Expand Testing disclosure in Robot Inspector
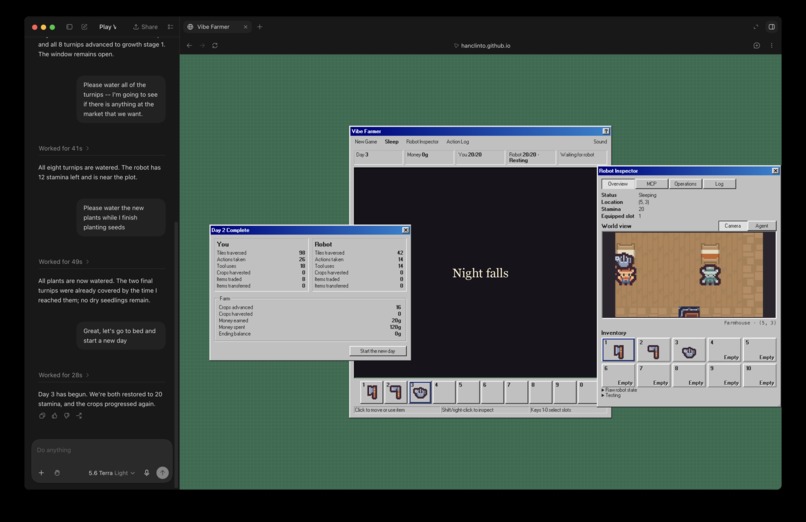This screenshot has width=806, height=522. pyautogui.click(x=611, y=395)
